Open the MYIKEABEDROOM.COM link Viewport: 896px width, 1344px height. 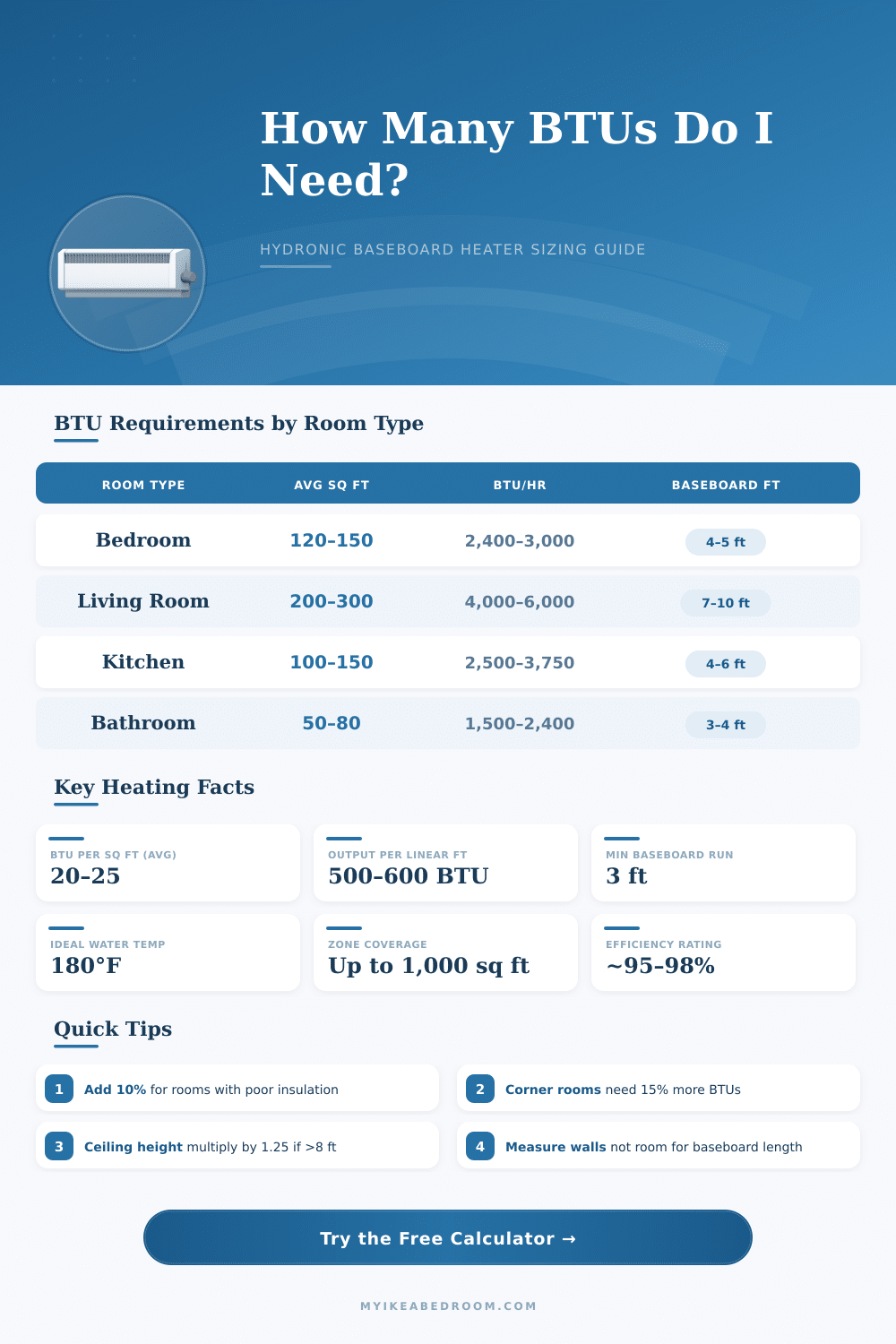tap(447, 1306)
